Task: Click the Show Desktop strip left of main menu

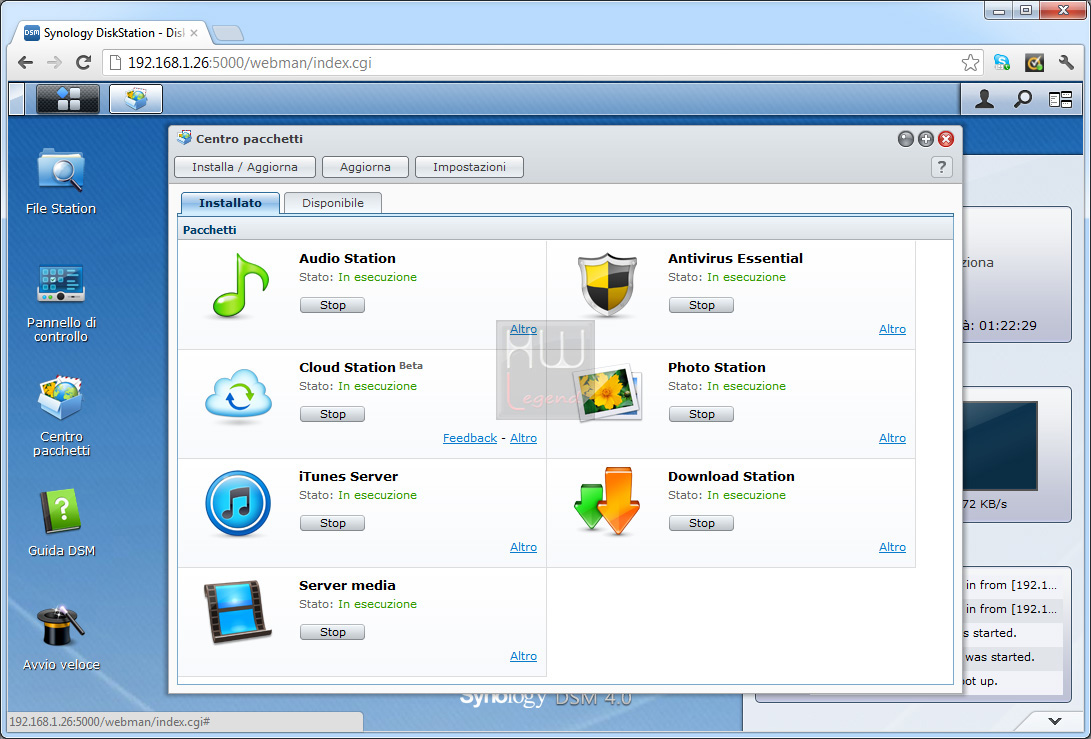Action: pos(17,99)
